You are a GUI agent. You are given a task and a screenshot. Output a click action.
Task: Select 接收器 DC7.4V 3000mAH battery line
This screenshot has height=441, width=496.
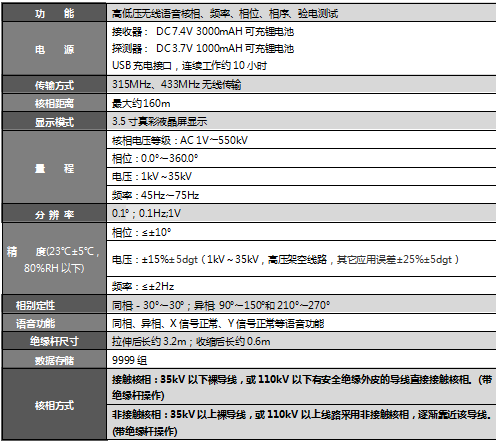point(203,32)
